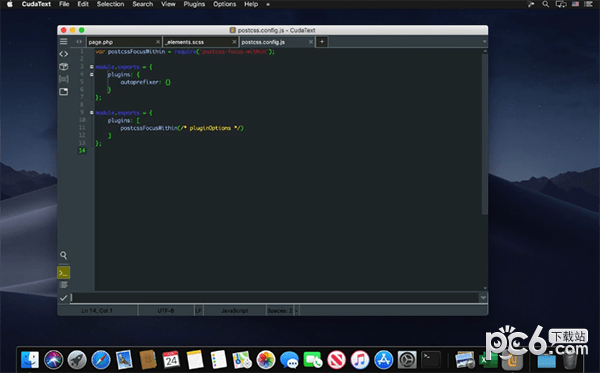600x373 pixels.
Task: Open the Output panel icon
Action: click(64, 285)
